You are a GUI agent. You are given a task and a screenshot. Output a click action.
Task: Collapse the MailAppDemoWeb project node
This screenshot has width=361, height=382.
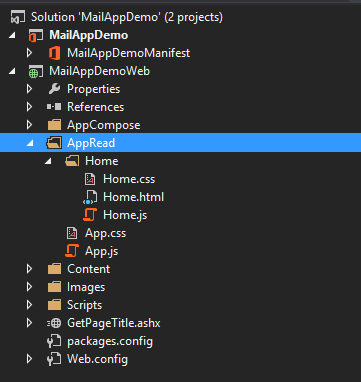pyautogui.click(x=12, y=71)
